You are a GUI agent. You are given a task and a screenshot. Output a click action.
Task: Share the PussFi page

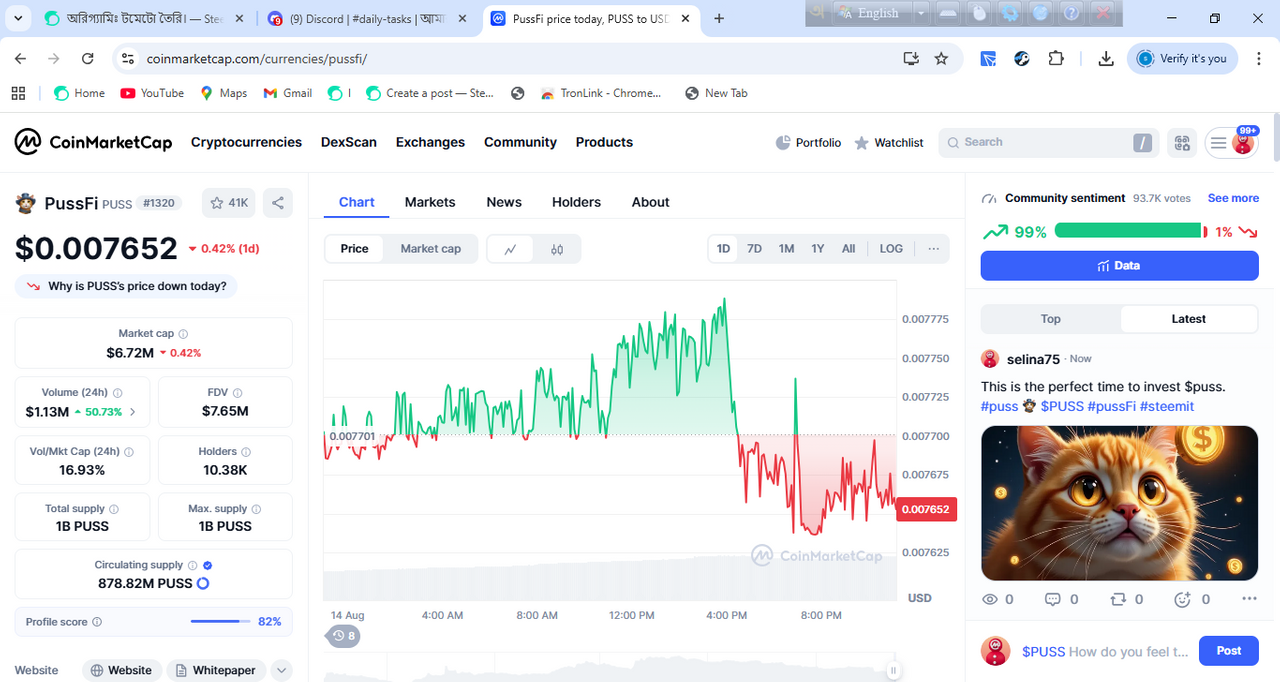(278, 203)
